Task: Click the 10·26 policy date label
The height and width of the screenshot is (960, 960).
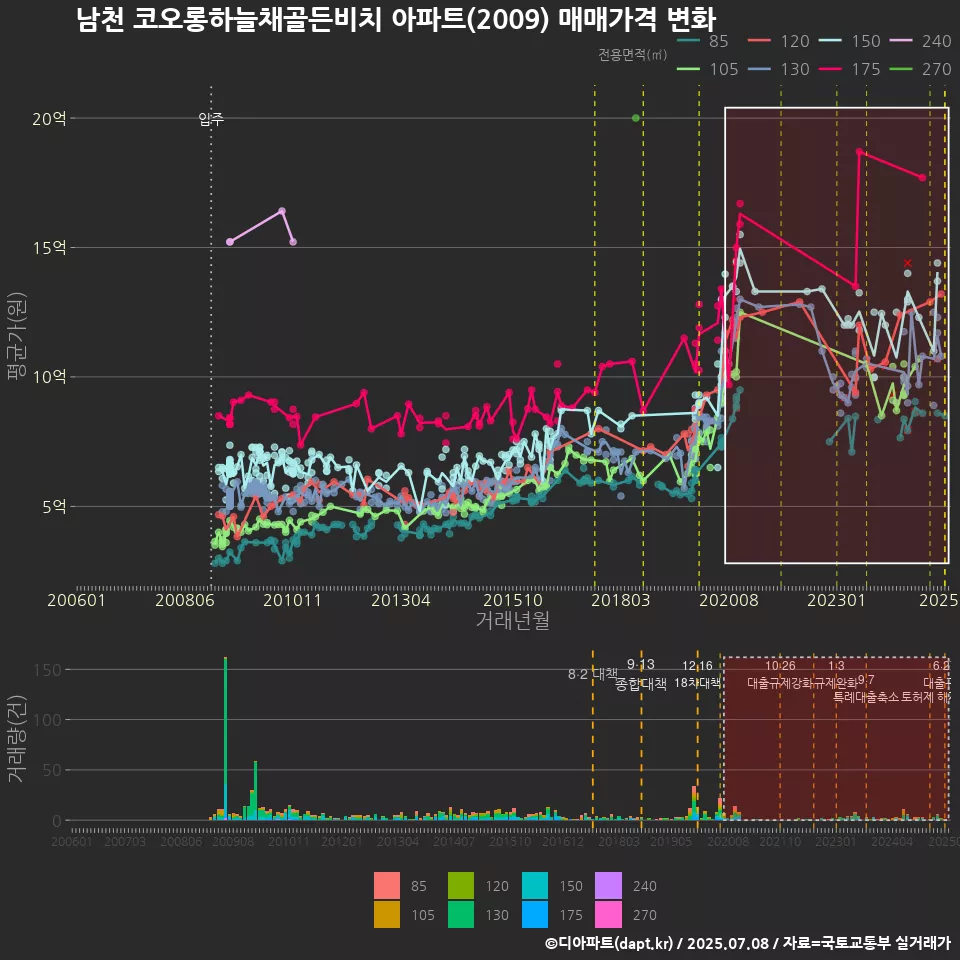Action: 781,666
